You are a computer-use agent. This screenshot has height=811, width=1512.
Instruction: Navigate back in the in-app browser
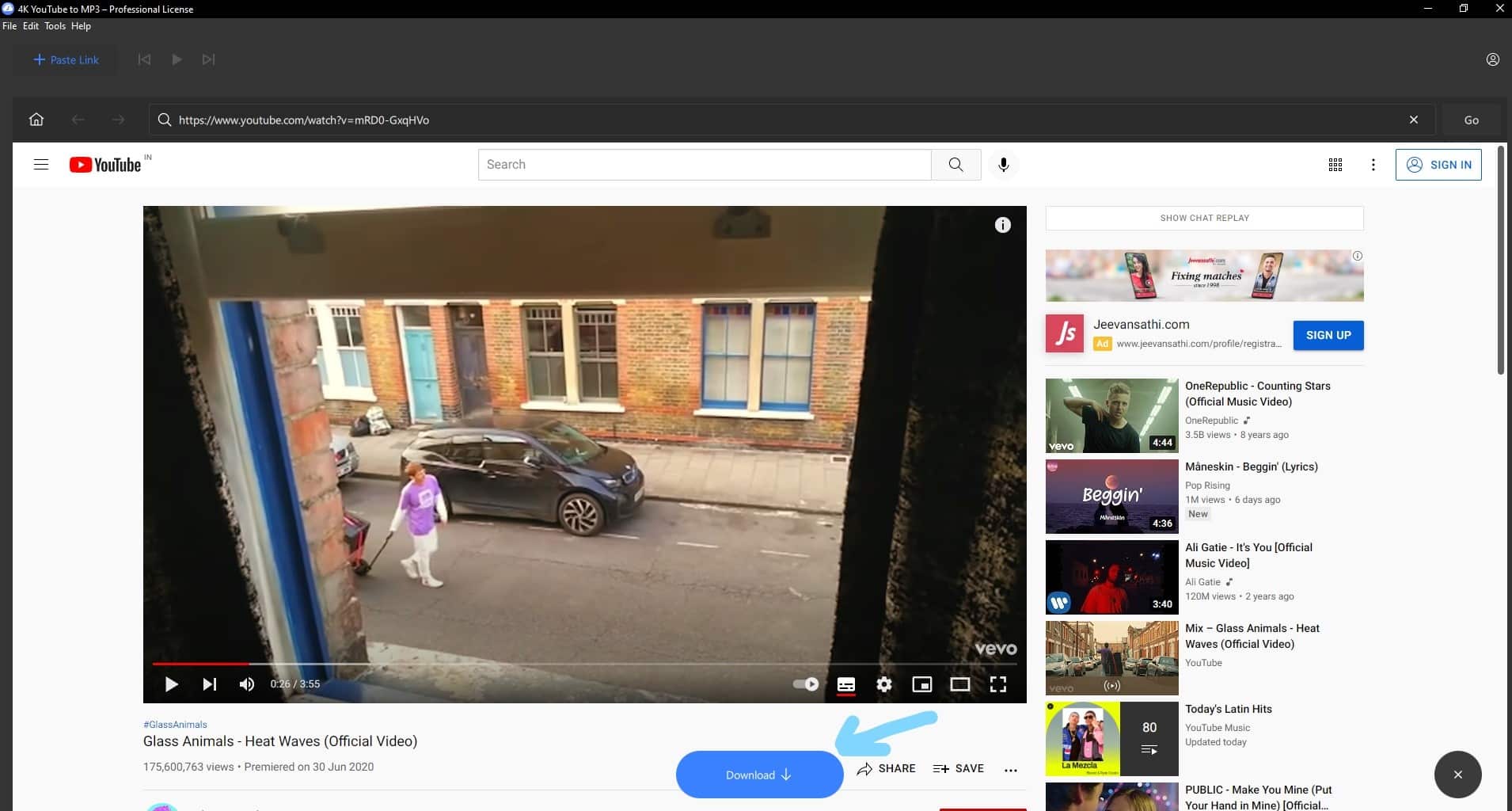click(x=78, y=120)
